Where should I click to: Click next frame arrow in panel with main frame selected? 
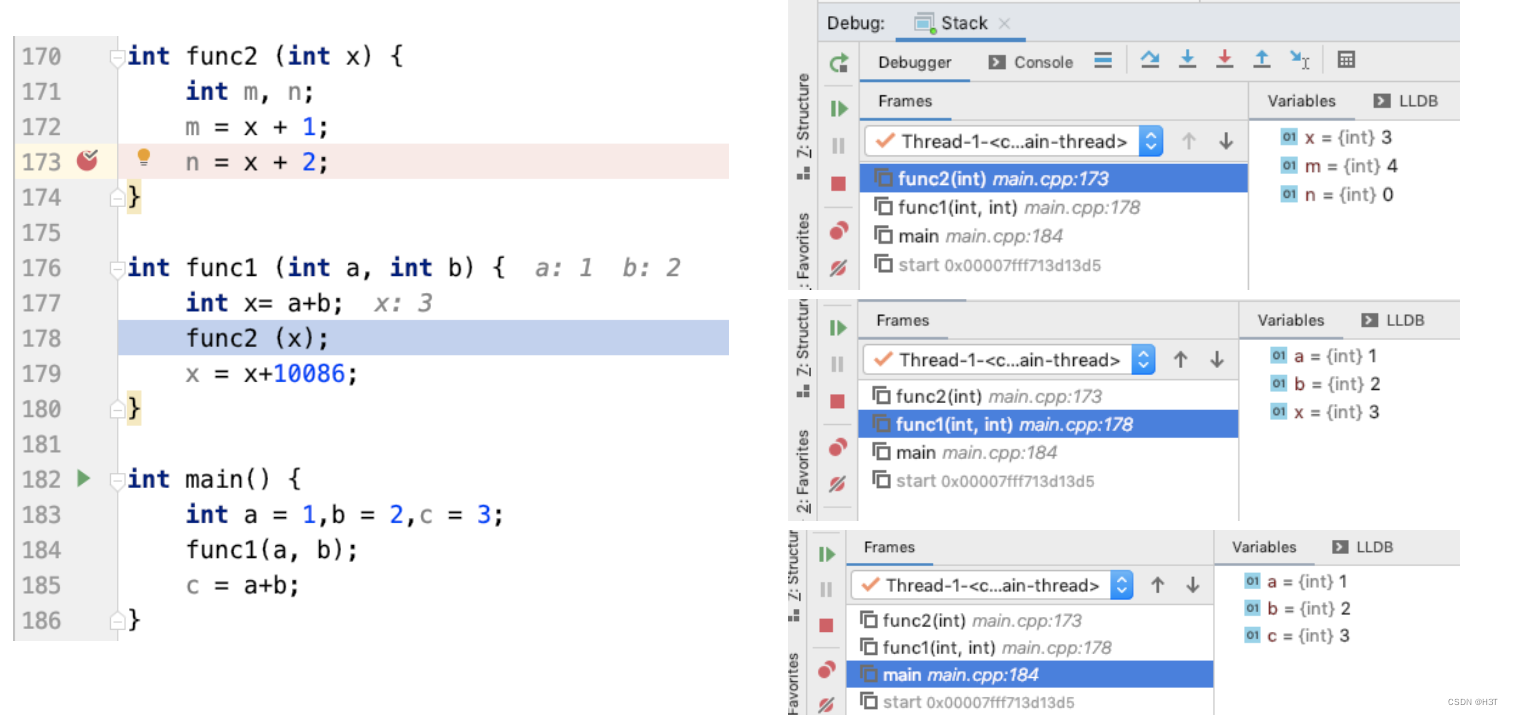[x=1193, y=585]
